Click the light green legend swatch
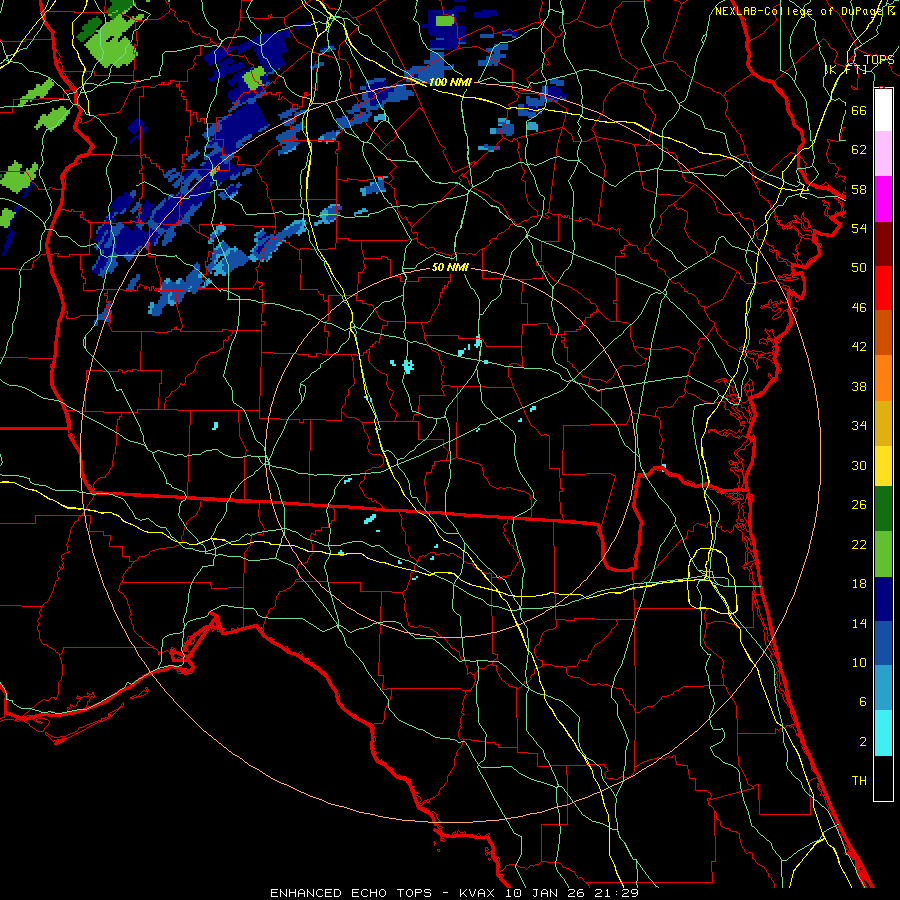The width and height of the screenshot is (900, 900). click(883, 554)
